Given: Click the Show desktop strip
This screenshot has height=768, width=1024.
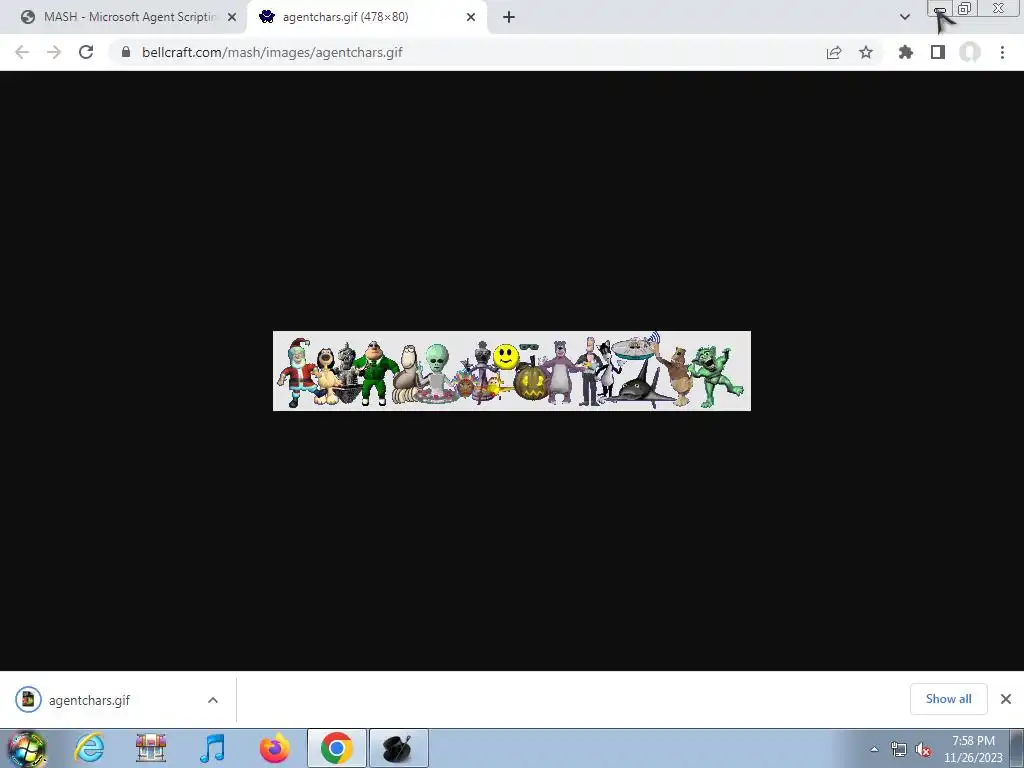Looking at the screenshot, I should tap(1017, 748).
